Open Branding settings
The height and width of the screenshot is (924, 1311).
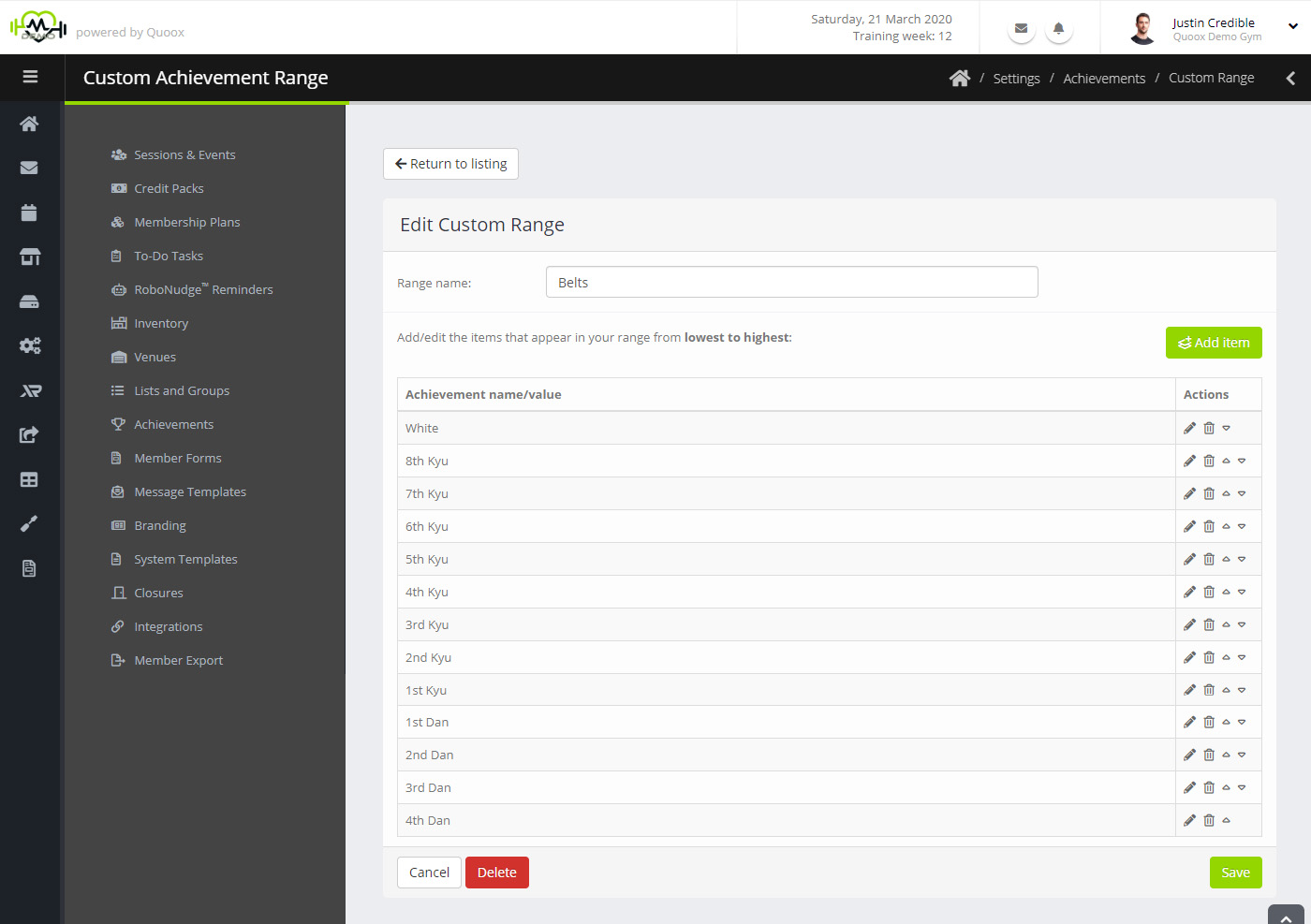pos(159,525)
